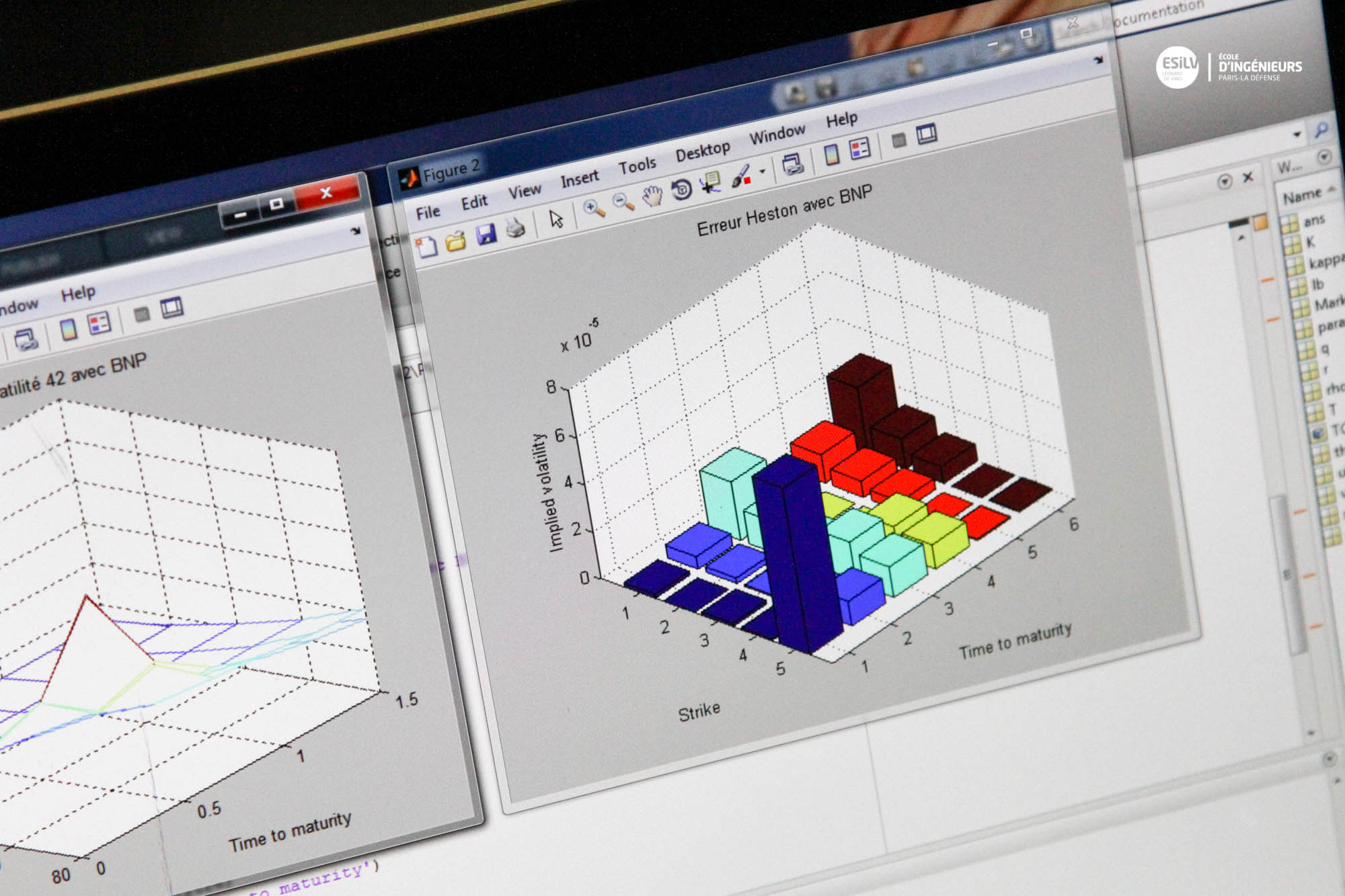Open the Workspace panel actions dropdown
Viewport: 1345px width, 896px height.
[x=1323, y=157]
